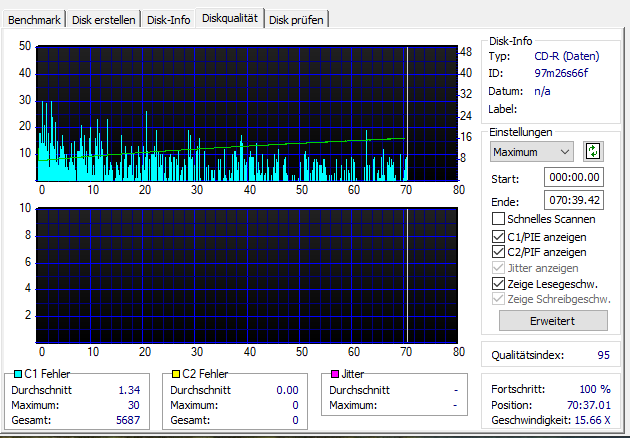Switch to the Benchmark tab
Image resolution: width=630 pixels, height=438 pixels.
click(34, 20)
